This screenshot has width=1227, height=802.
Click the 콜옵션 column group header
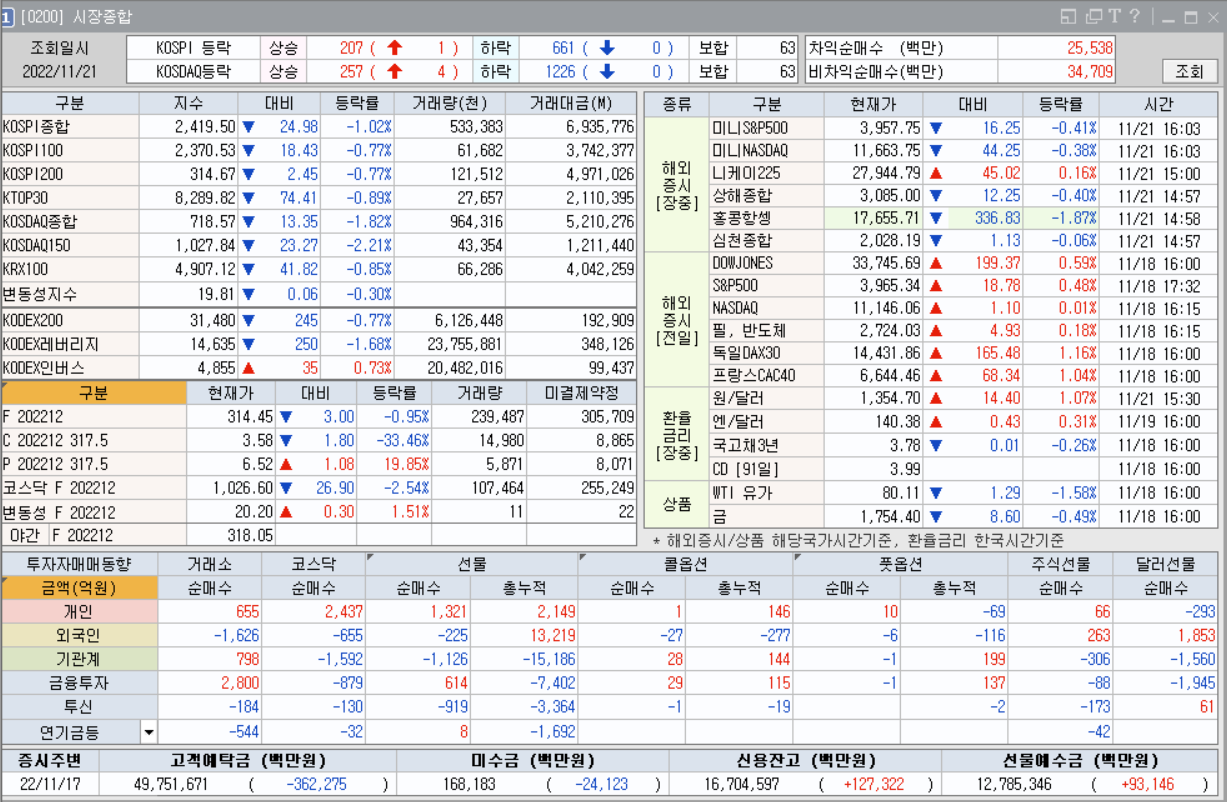(685, 564)
